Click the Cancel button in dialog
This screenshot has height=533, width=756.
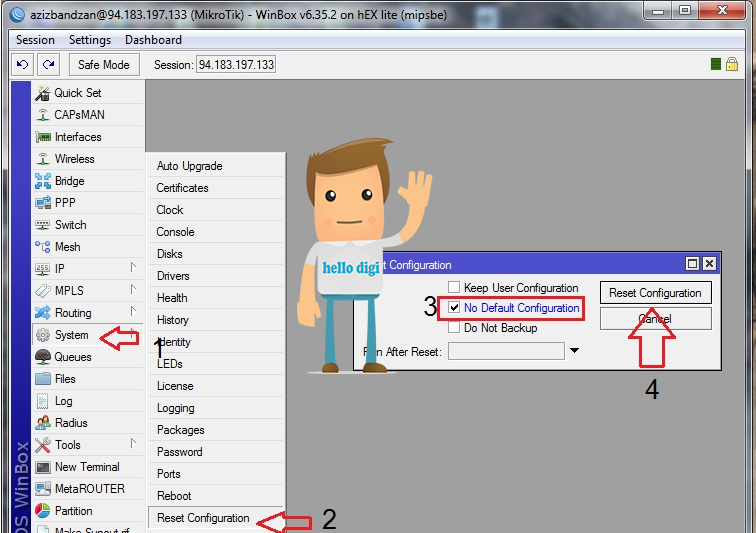point(655,319)
